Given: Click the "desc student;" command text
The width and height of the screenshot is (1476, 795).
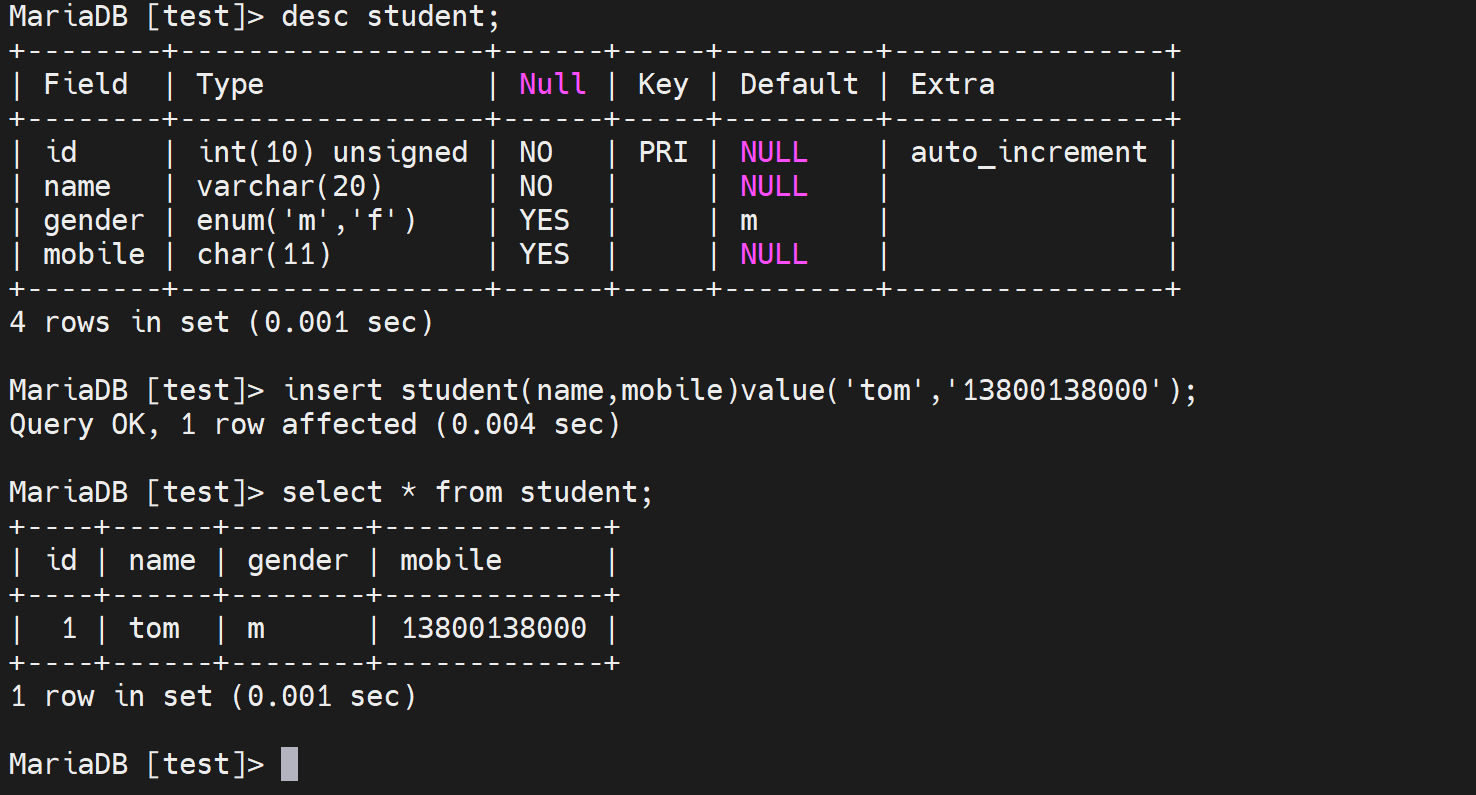Looking at the screenshot, I should click(x=390, y=17).
